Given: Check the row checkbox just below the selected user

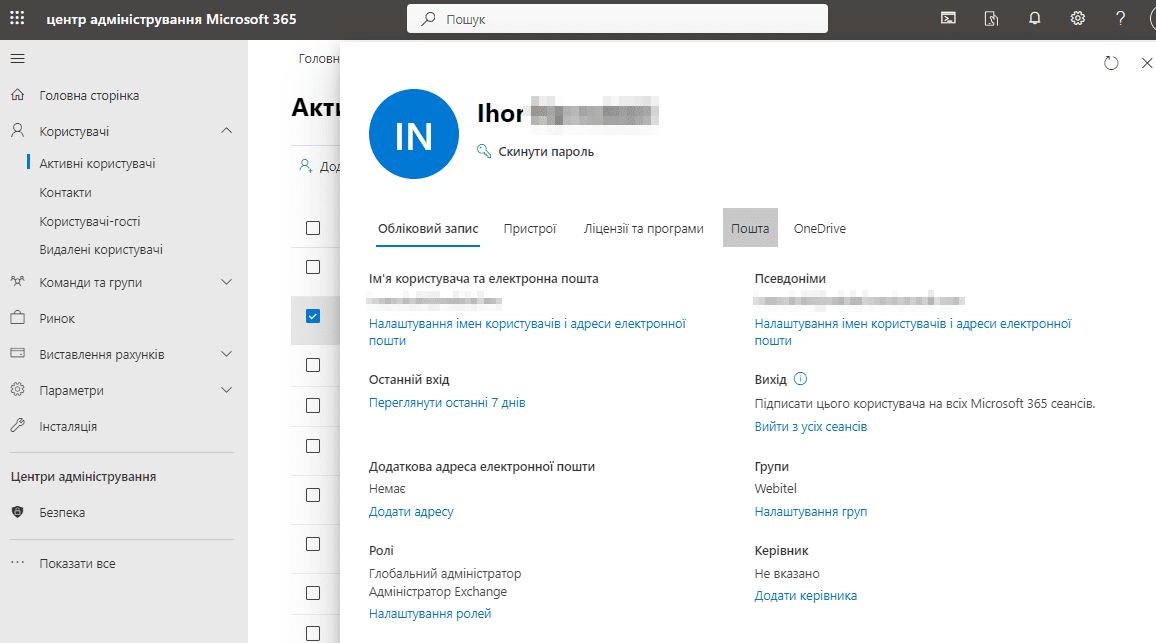Looking at the screenshot, I should [313, 365].
